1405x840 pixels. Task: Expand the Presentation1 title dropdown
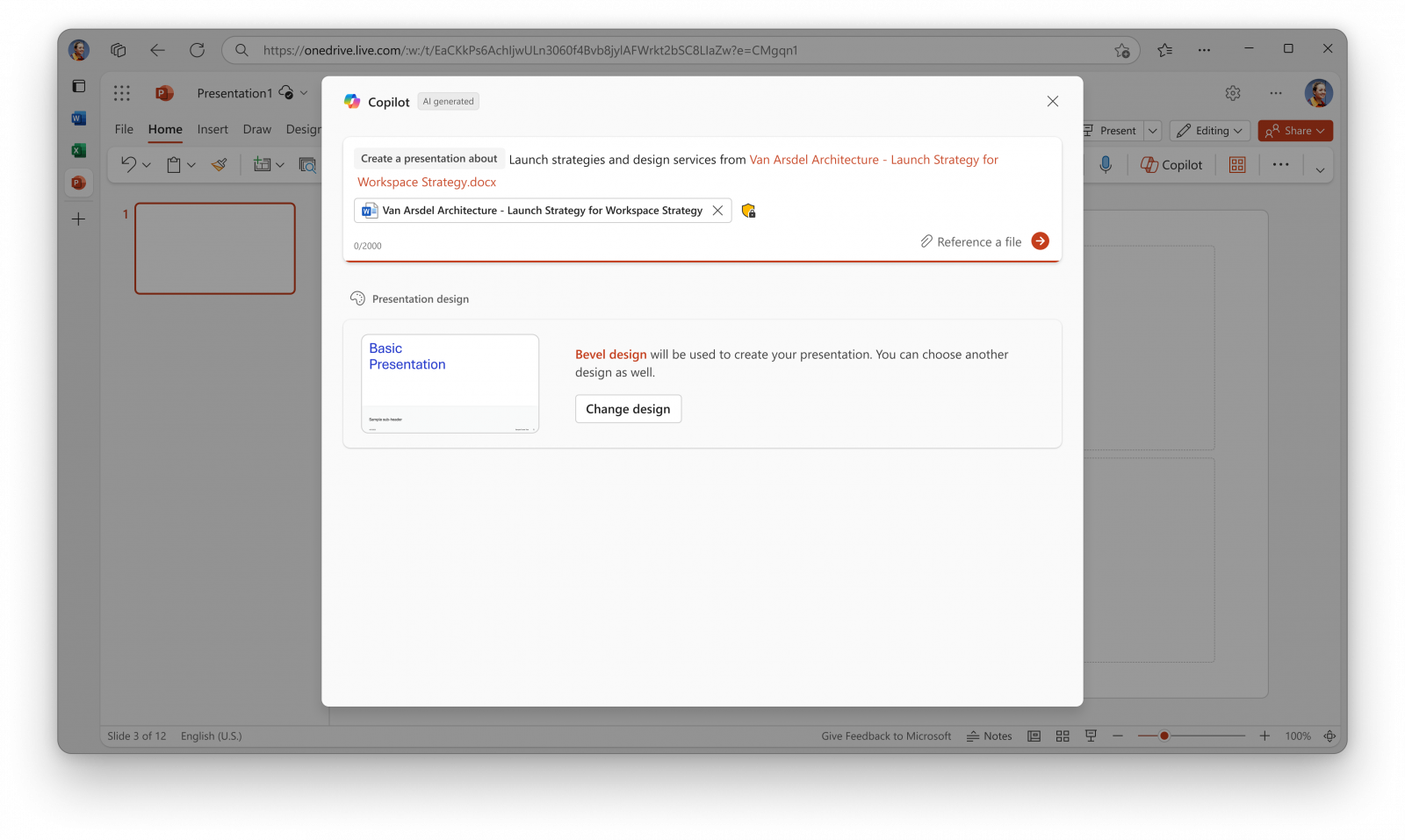[x=304, y=93]
